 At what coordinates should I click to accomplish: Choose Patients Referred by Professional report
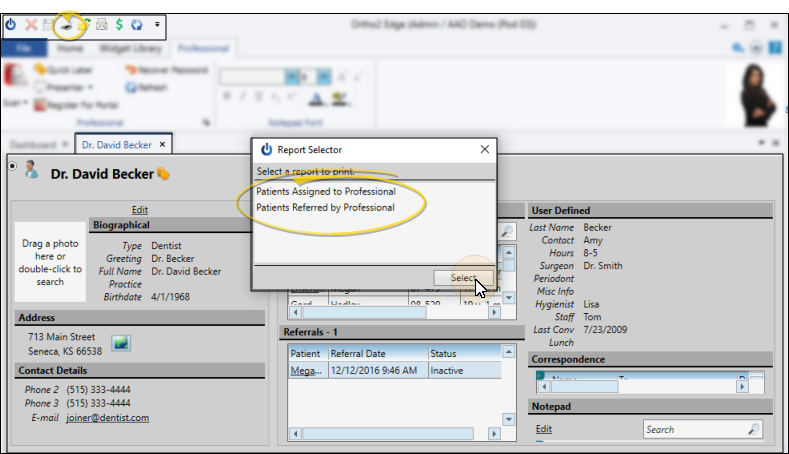325,207
